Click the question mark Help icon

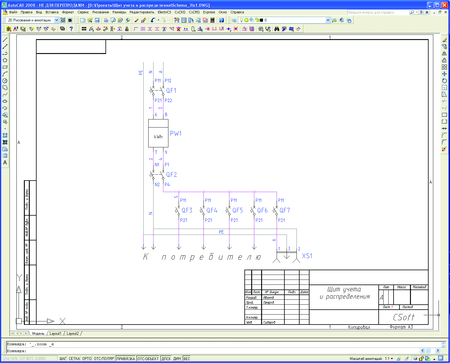pyautogui.click(x=71, y=29)
